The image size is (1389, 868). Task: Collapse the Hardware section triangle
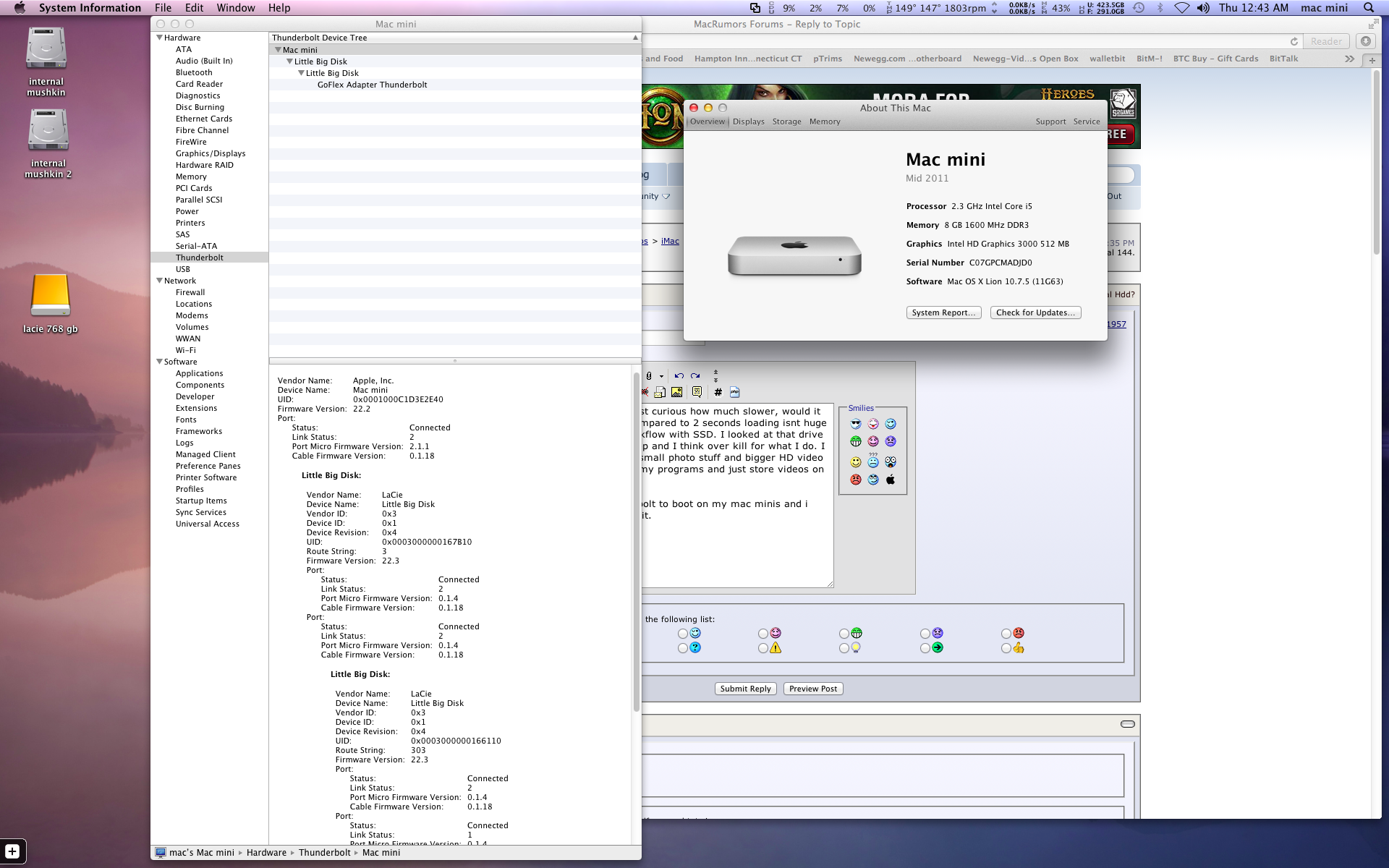click(159, 38)
